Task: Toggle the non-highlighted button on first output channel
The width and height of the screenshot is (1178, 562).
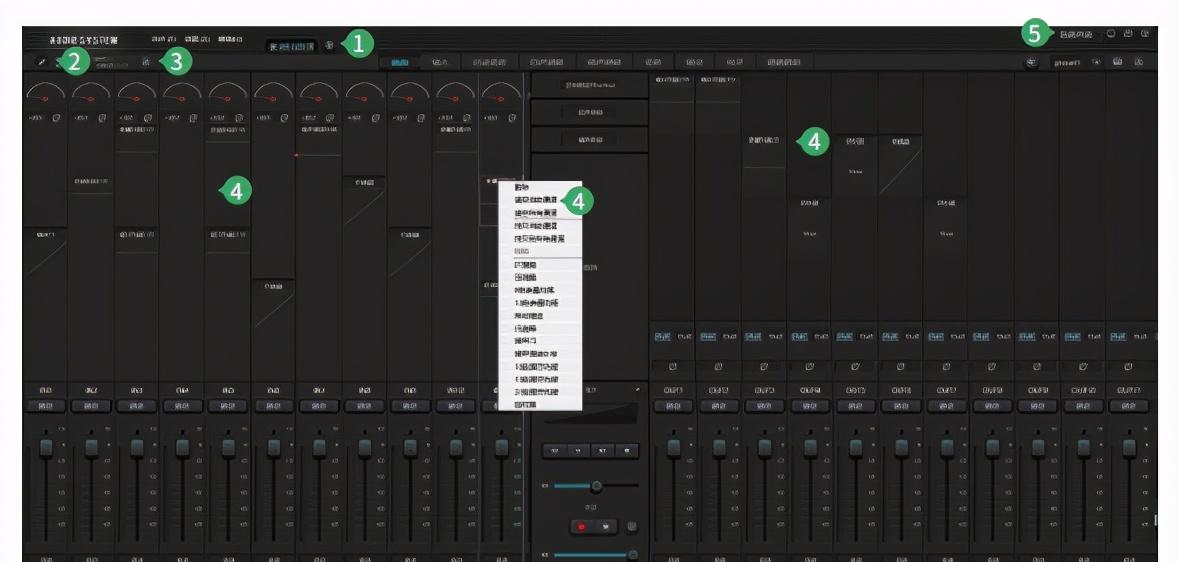Action: pyautogui.click(x=684, y=337)
